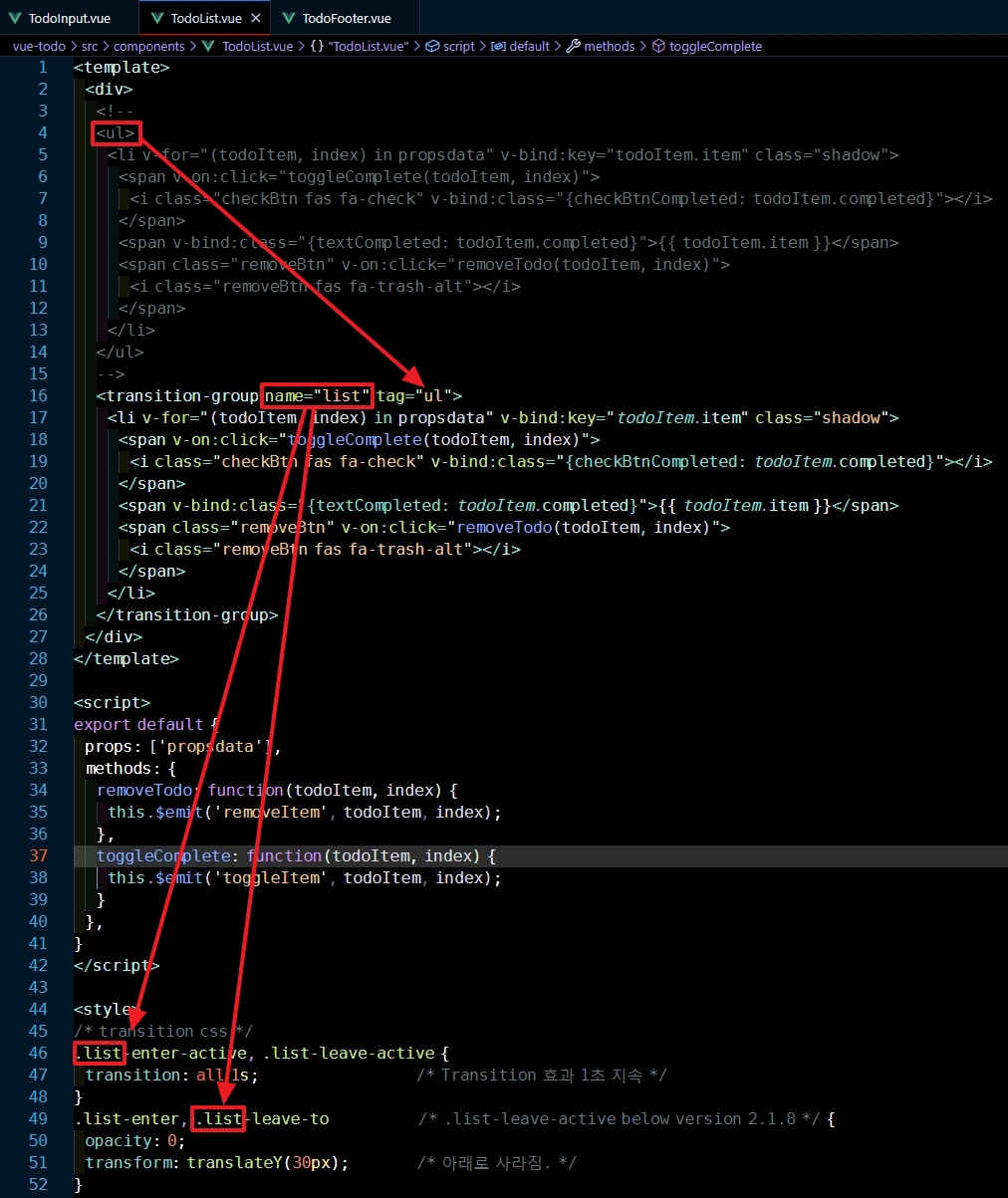This screenshot has height=1198, width=1008.
Task: Open methods breadcrumb symbol
Action: [609, 46]
